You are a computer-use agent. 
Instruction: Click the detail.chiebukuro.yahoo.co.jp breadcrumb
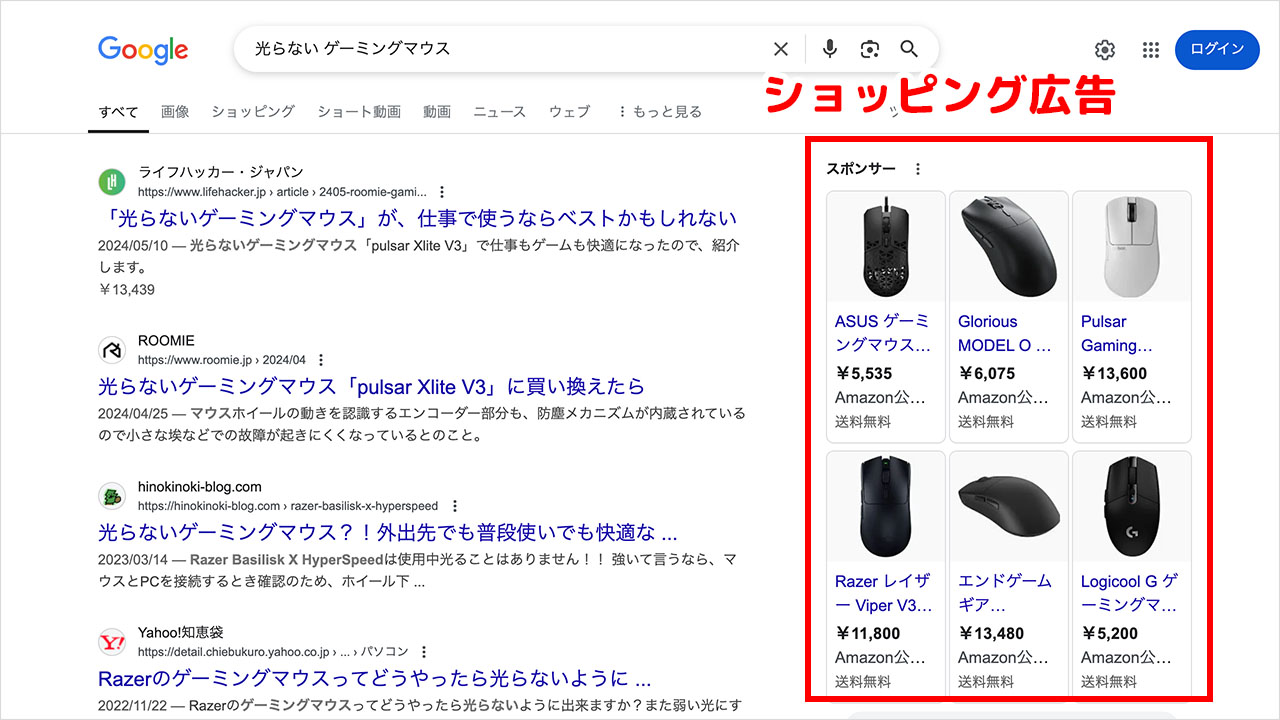pos(273,652)
